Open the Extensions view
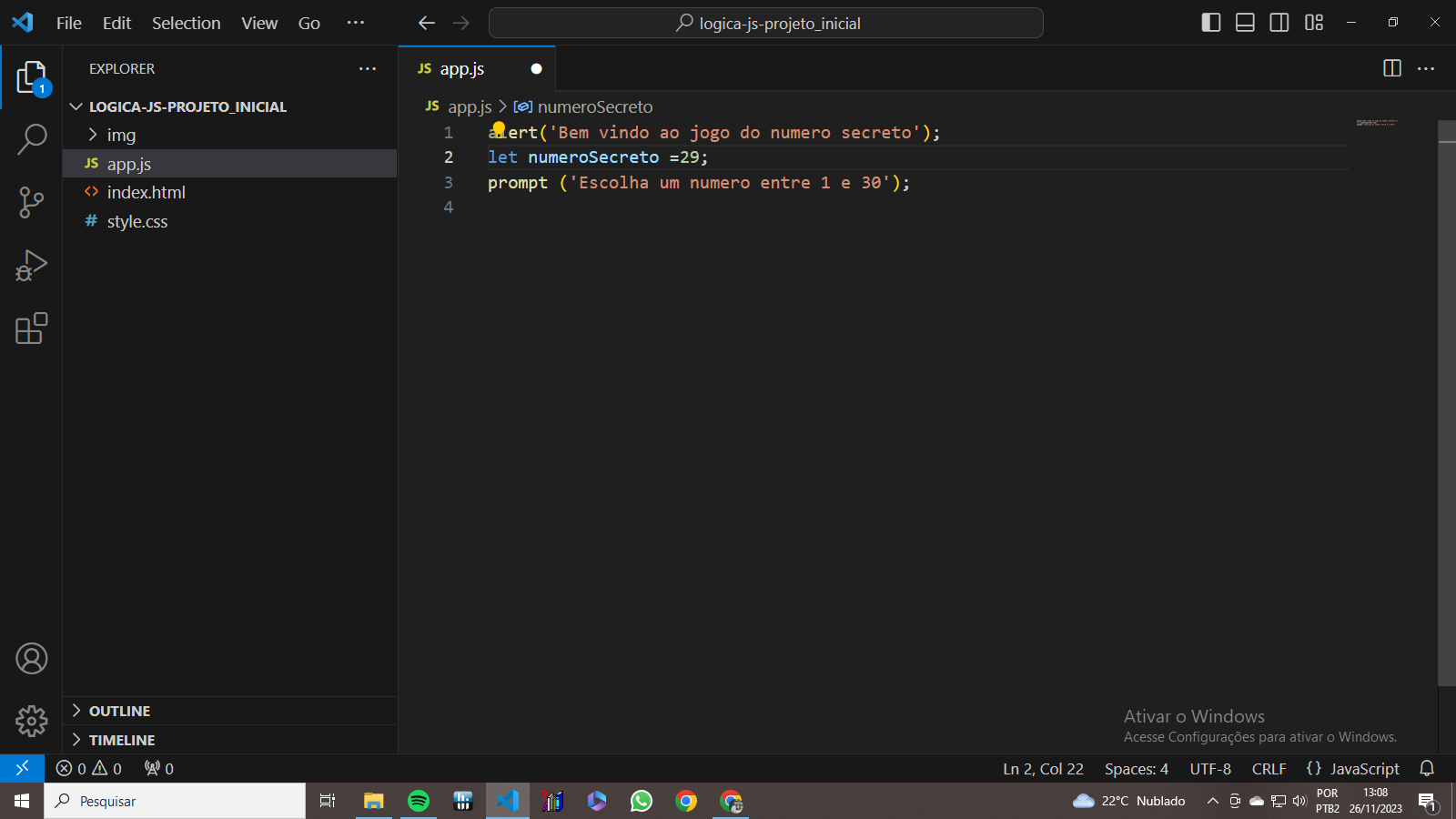The image size is (1456, 819). click(31, 329)
